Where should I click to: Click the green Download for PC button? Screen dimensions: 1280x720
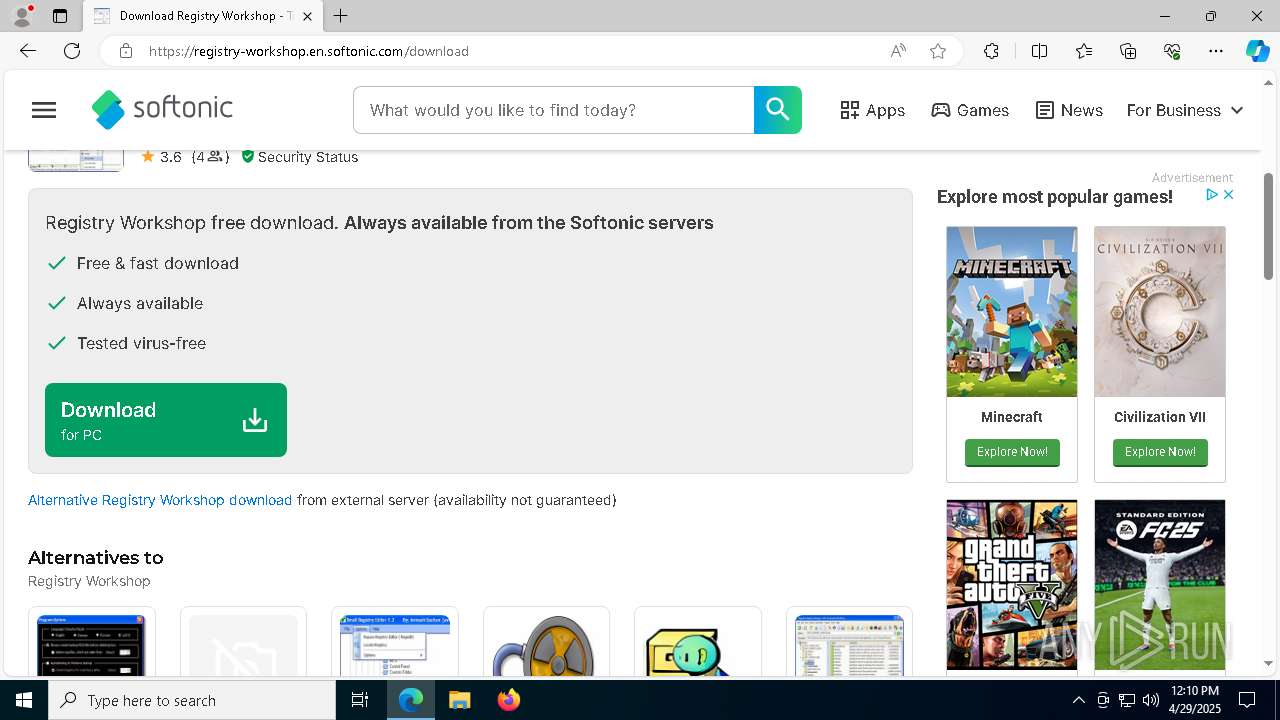point(166,420)
